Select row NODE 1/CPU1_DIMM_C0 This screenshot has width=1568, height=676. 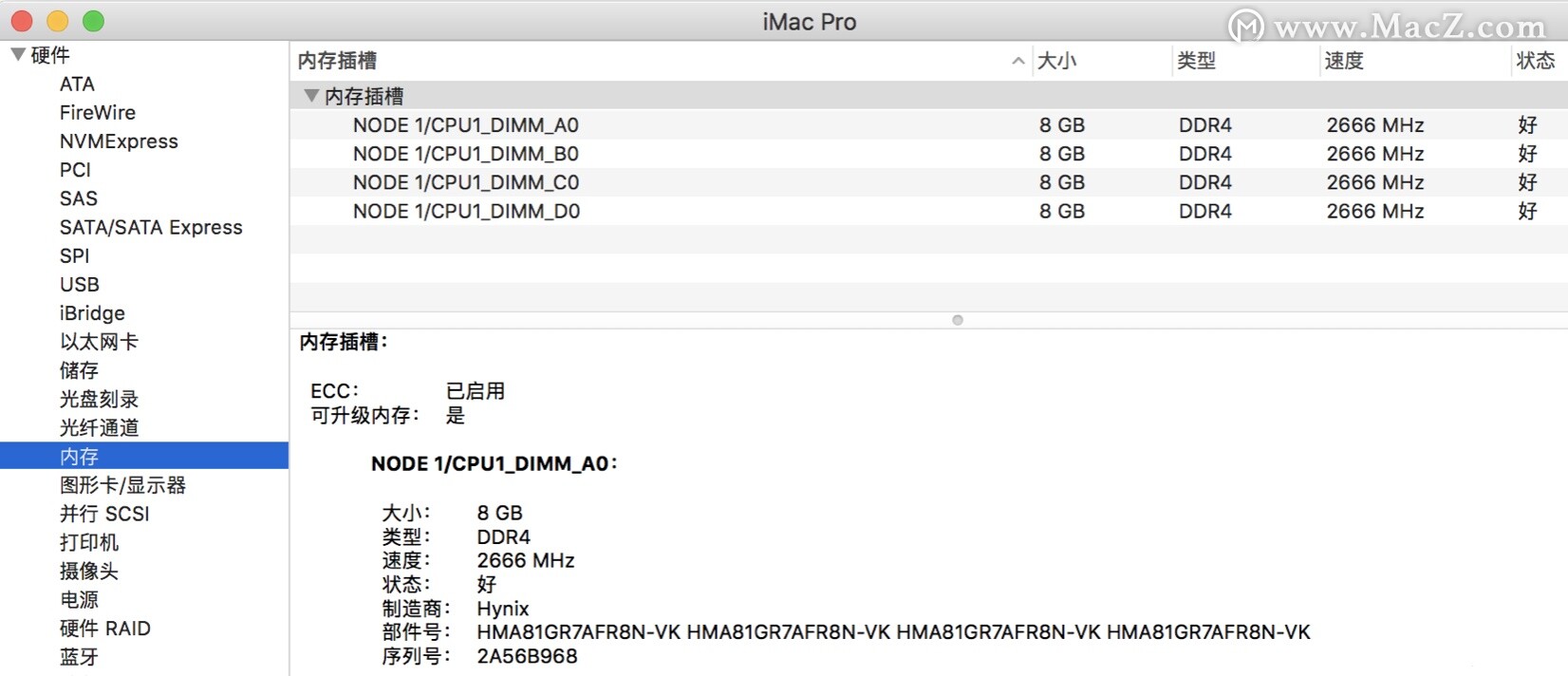(928, 182)
